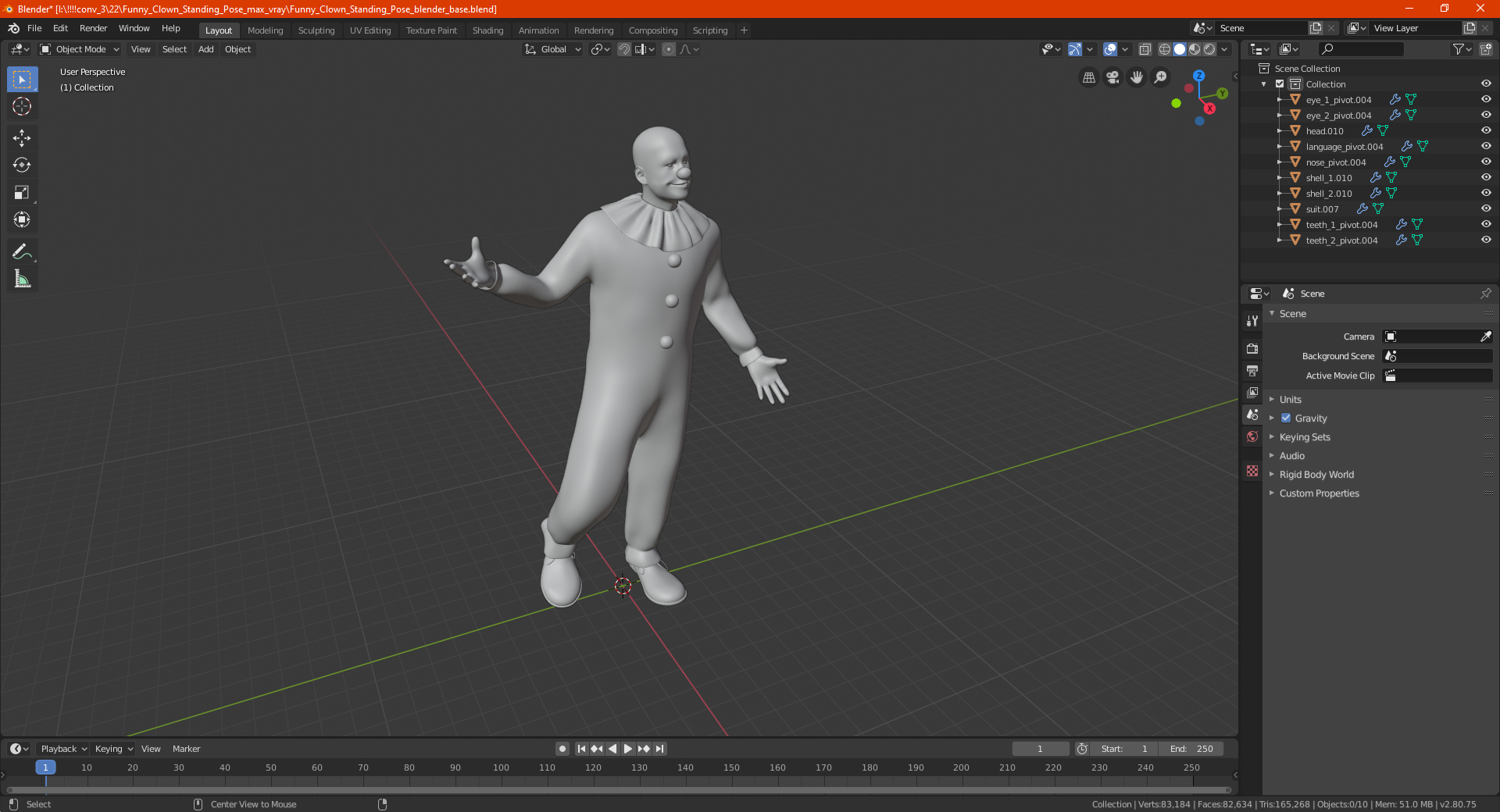Expand the Rigid Body World panel

tap(1316, 474)
